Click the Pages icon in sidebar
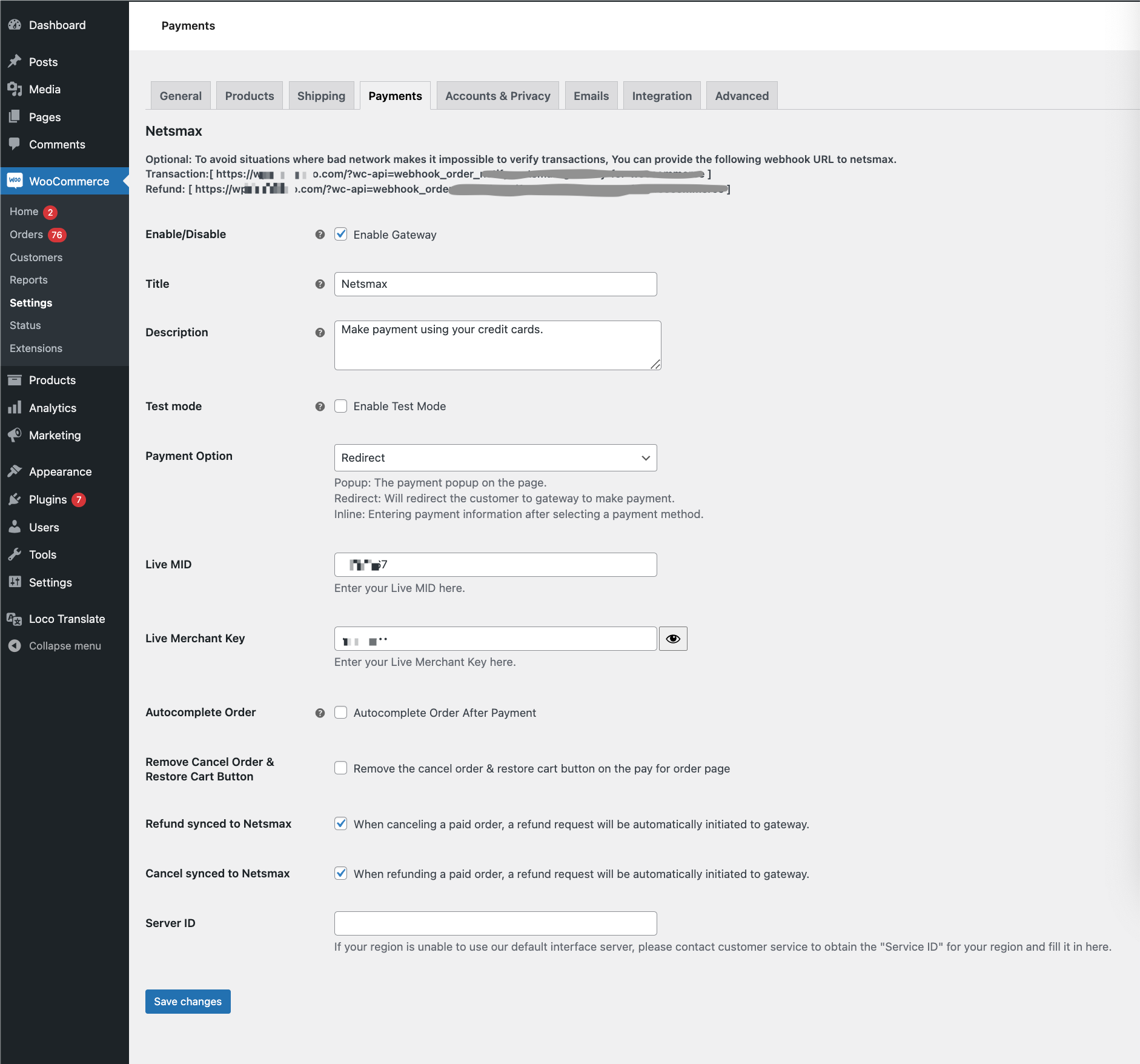 coord(15,117)
